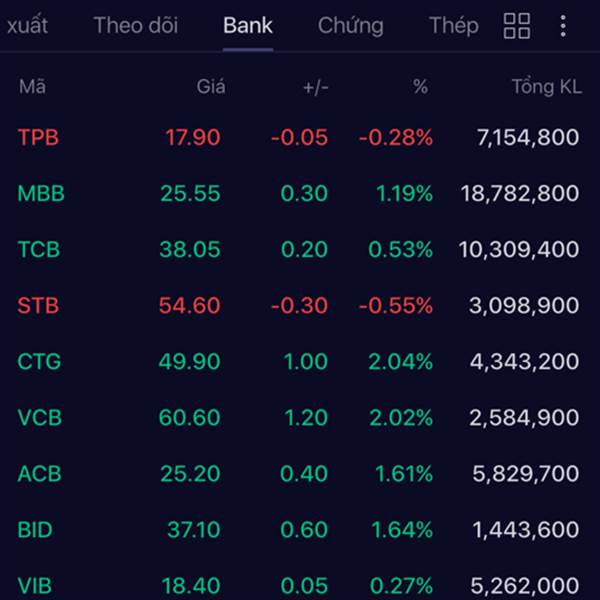
Task: Switch to the Bank tab
Action: pyautogui.click(x=248, y=26)
